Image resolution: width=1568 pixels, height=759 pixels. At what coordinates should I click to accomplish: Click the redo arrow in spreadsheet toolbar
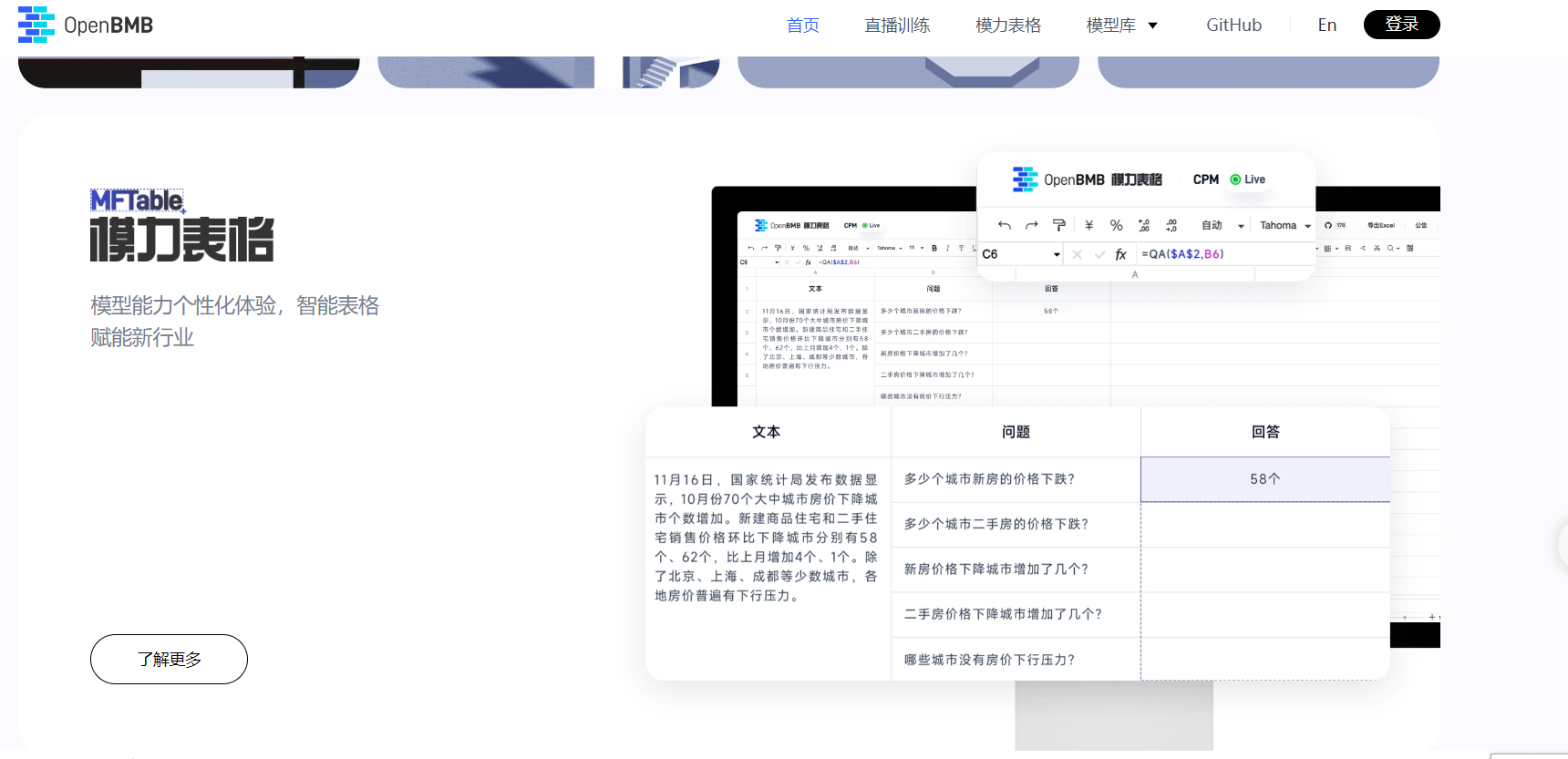pyautogui.click(x=1032, y=225)
